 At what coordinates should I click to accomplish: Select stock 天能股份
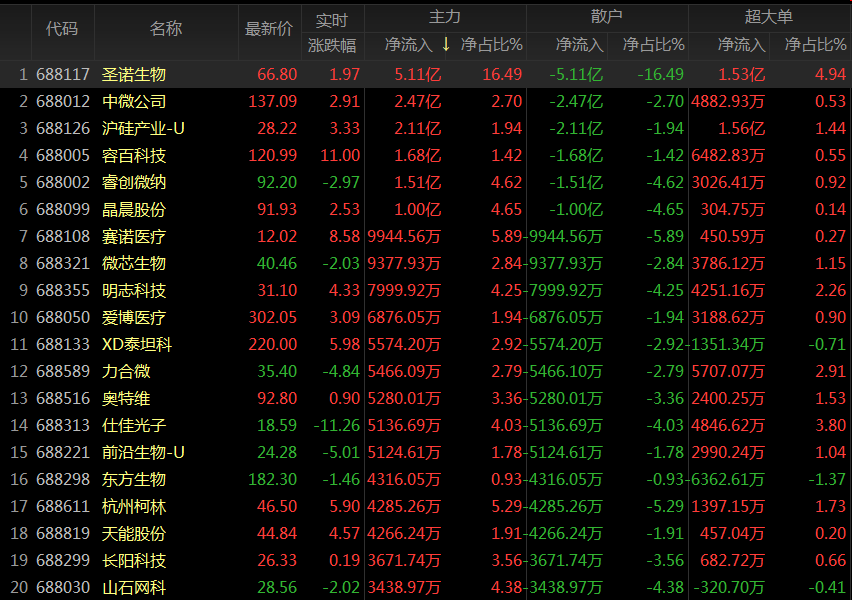tap(134, 534)
